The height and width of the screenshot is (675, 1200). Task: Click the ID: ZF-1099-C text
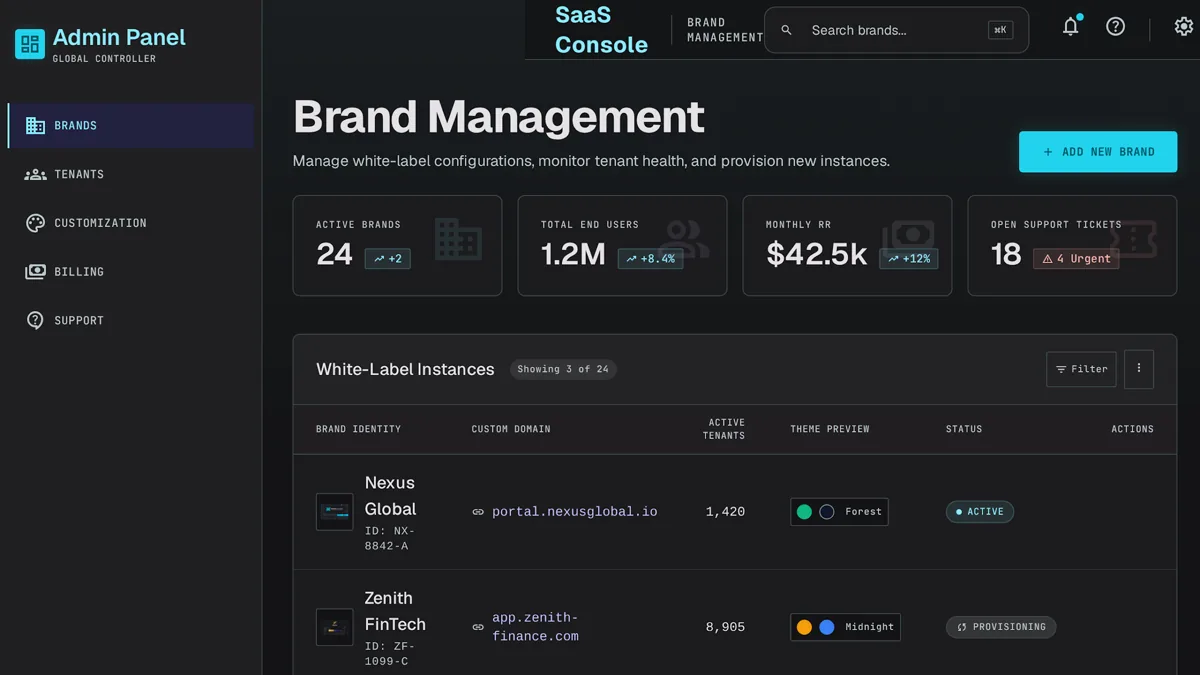[x=390, y=654]
